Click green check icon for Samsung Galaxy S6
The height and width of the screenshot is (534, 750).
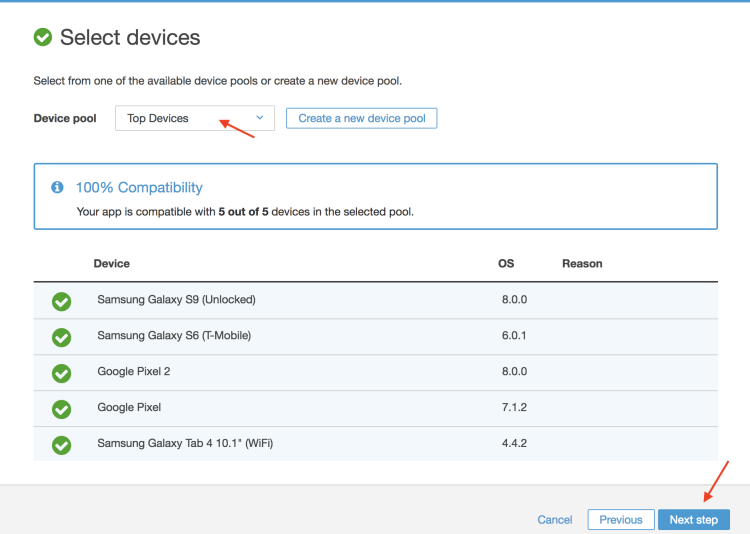[61, 336]
